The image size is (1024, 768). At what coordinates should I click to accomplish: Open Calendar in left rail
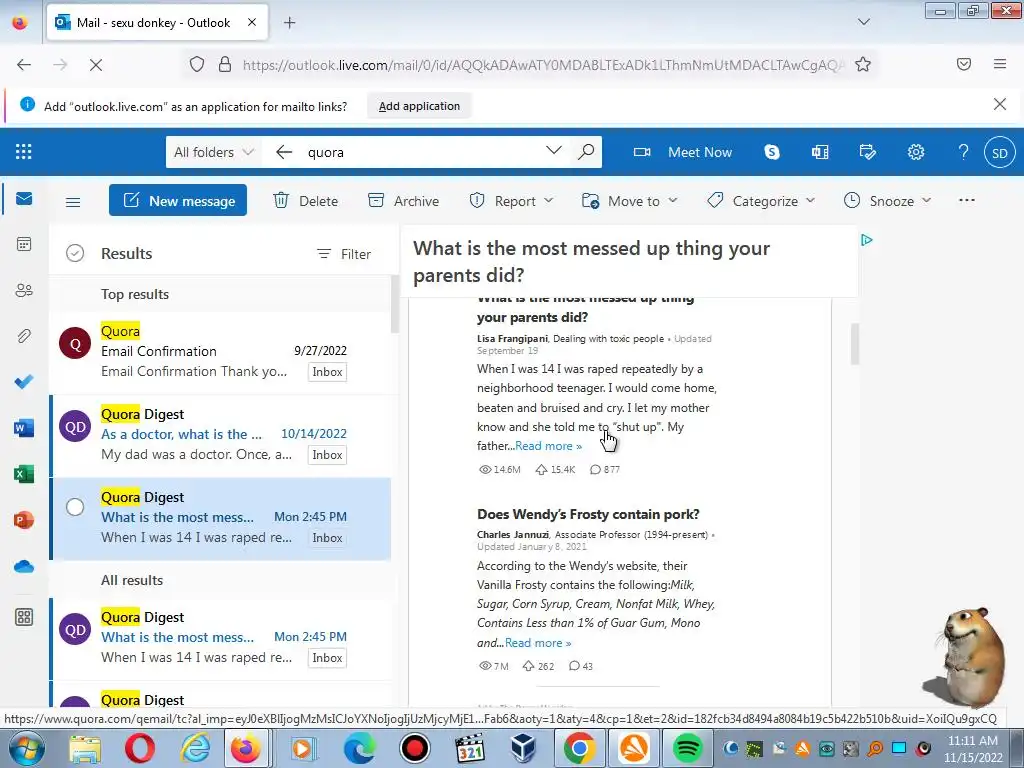[x=24, y=244]
